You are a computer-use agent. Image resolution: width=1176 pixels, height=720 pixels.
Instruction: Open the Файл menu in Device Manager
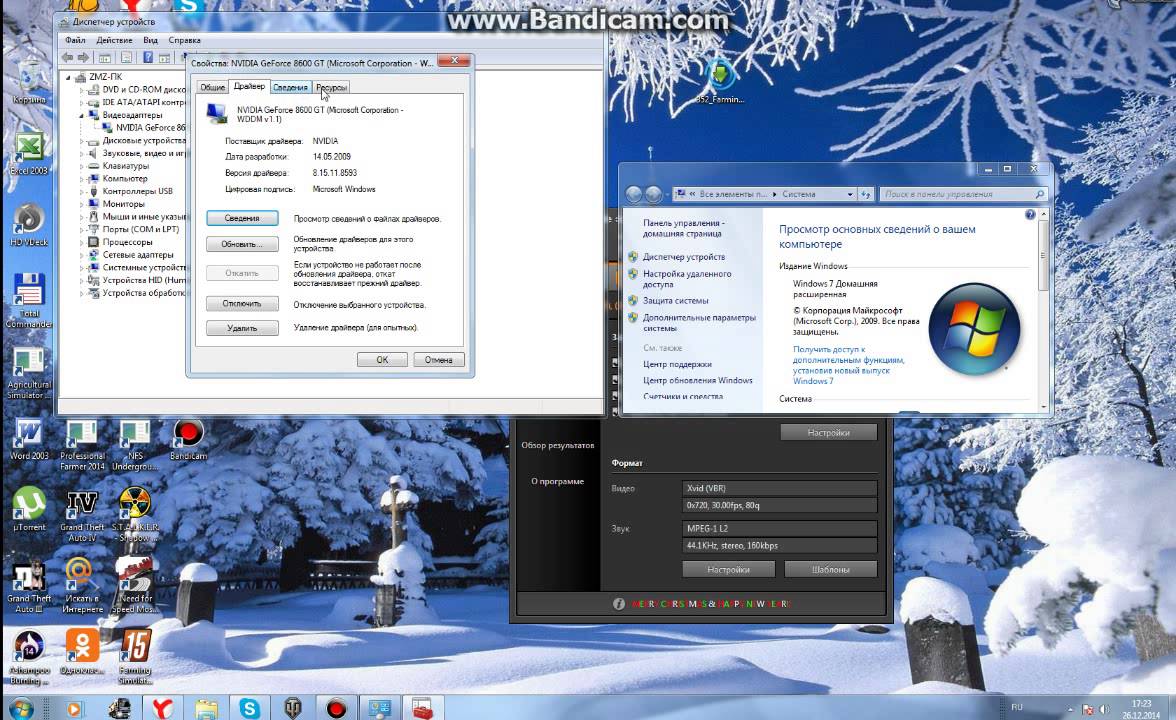[75, 40]
